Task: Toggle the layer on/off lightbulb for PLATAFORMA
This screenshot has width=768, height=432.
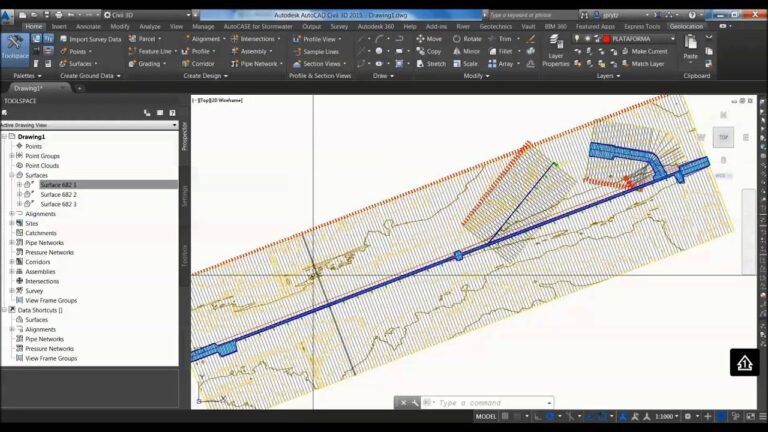Action: point(577,38)
